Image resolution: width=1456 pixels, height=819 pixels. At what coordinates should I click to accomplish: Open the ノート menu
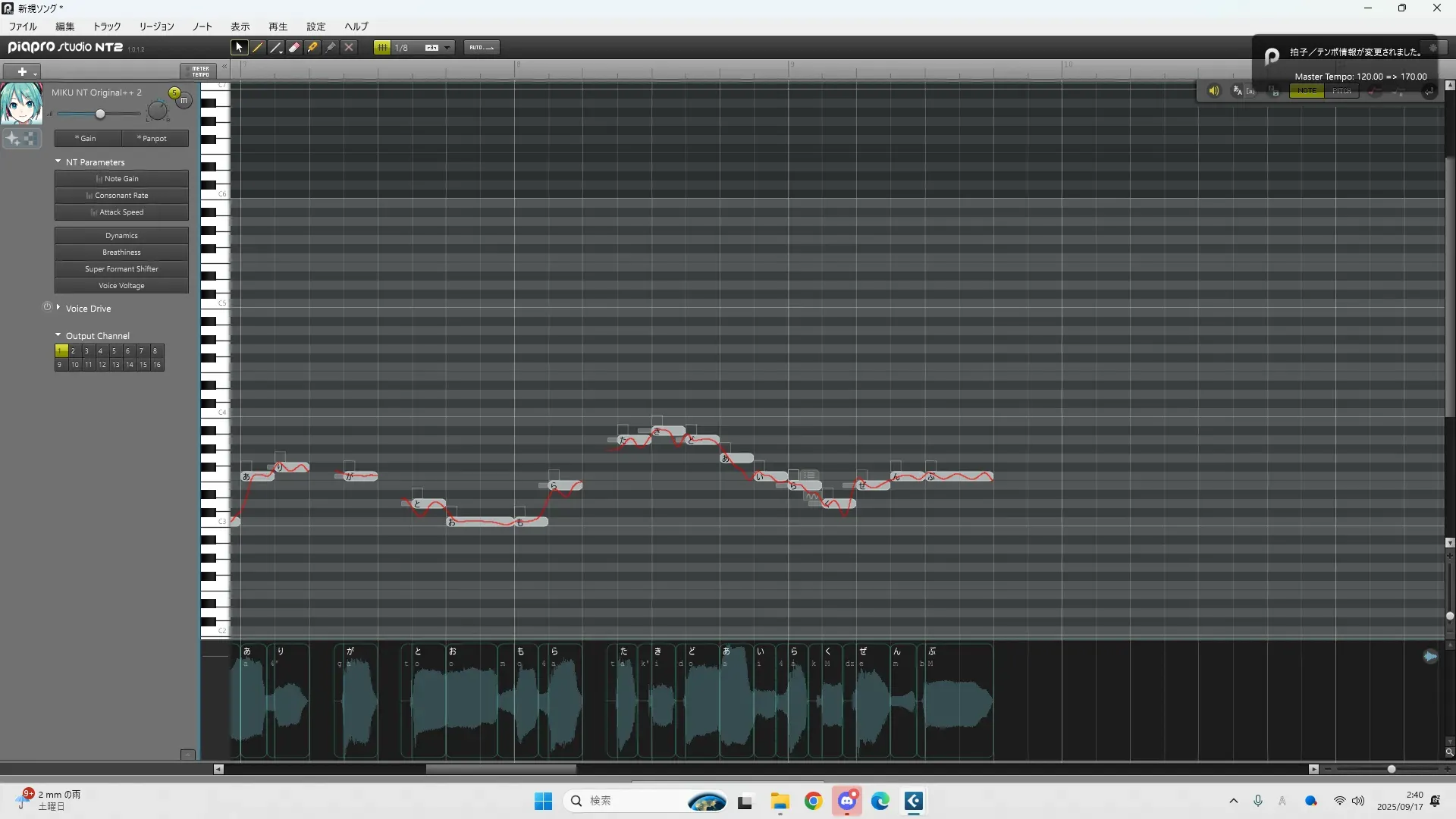tap(202, 27)
